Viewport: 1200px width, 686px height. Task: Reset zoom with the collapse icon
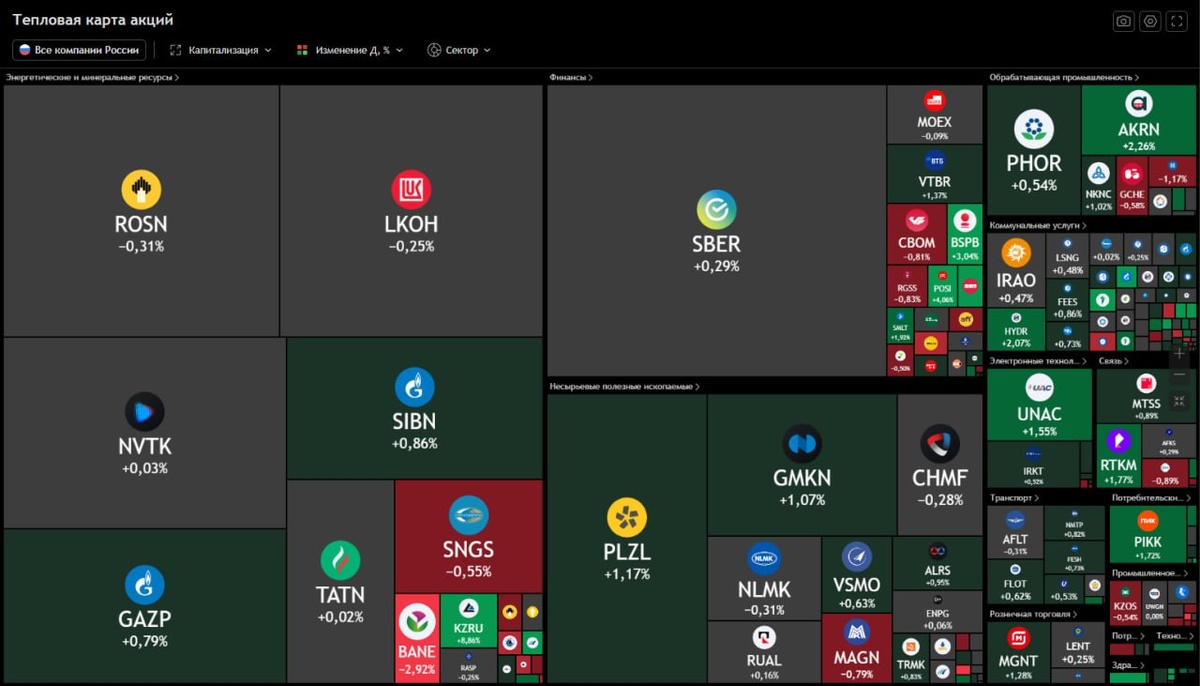[x=1179, y=400]
